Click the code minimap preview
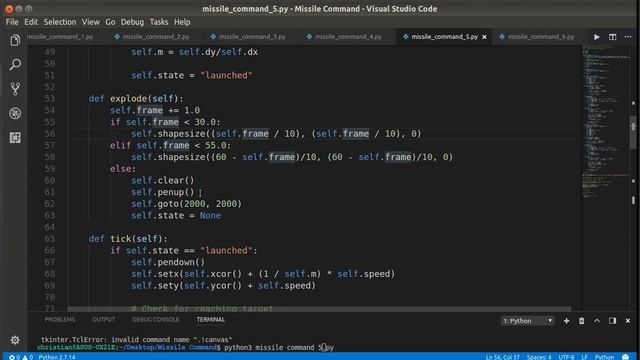This screenshot has height=360, width=640. click(605, 122)
